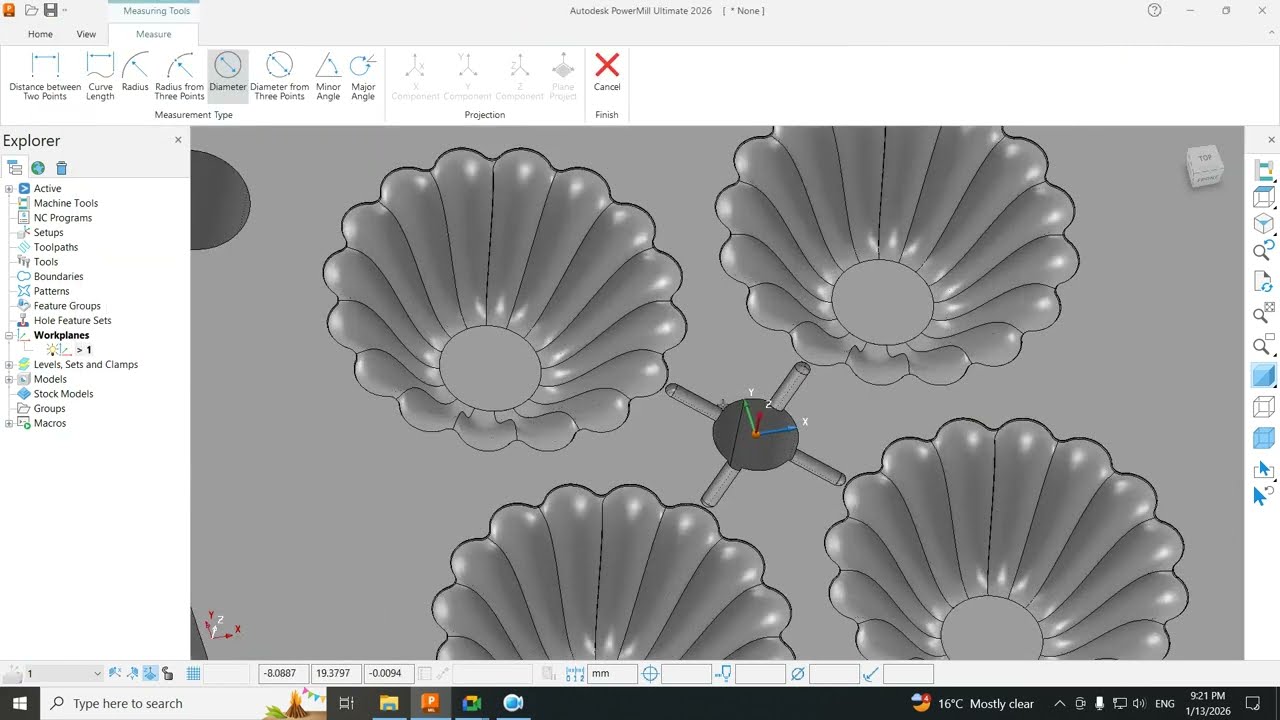Select Distance between Two Points measurement

coord(45,77)
